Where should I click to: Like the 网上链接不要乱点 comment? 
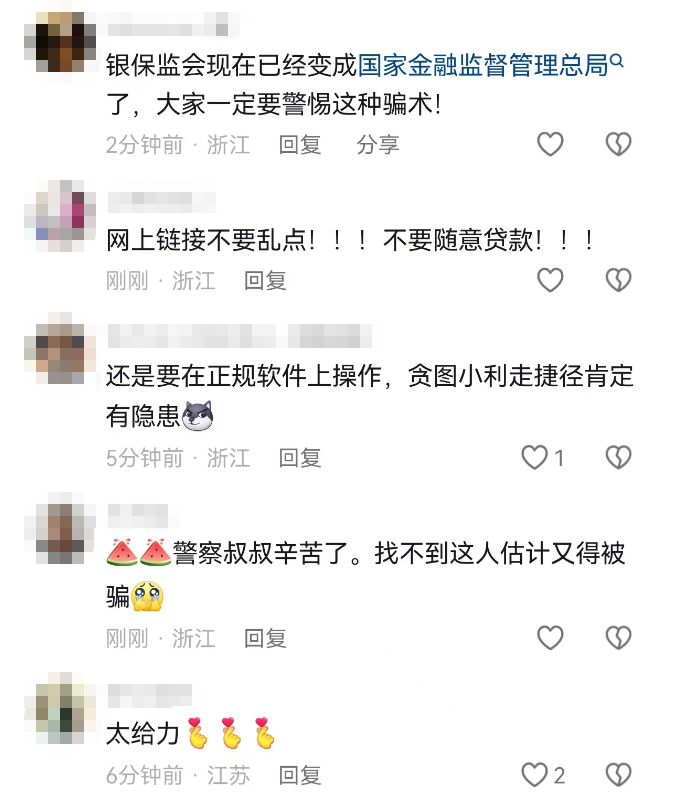coord(550,280)
